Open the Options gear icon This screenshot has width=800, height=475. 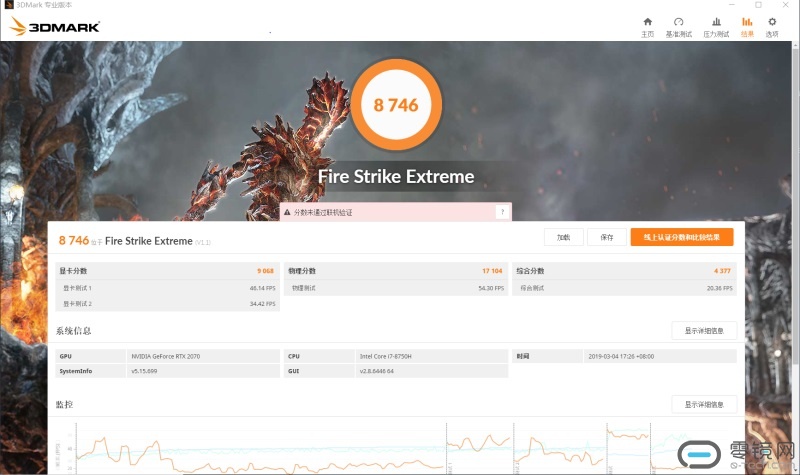(772, 22)
